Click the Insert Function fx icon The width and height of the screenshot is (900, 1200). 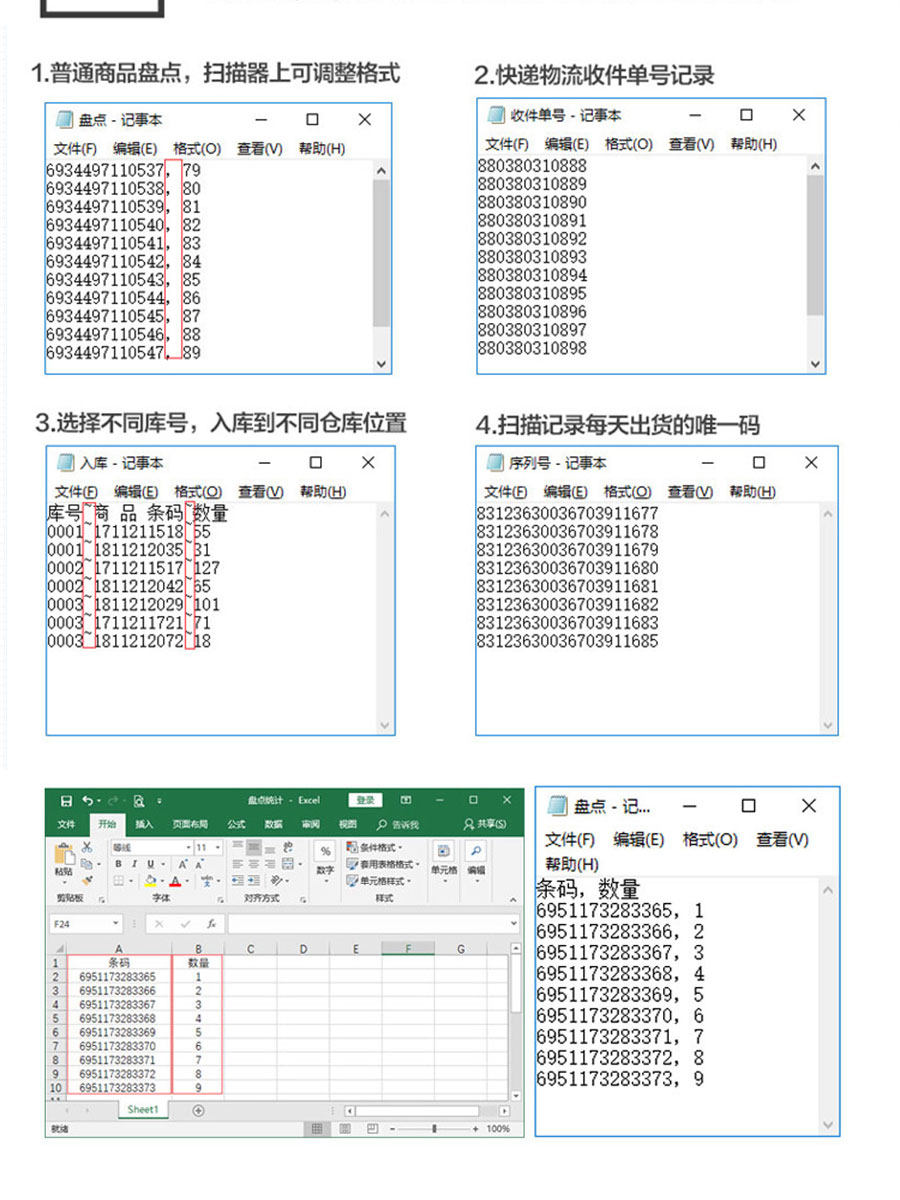click(x=212, y=924)
